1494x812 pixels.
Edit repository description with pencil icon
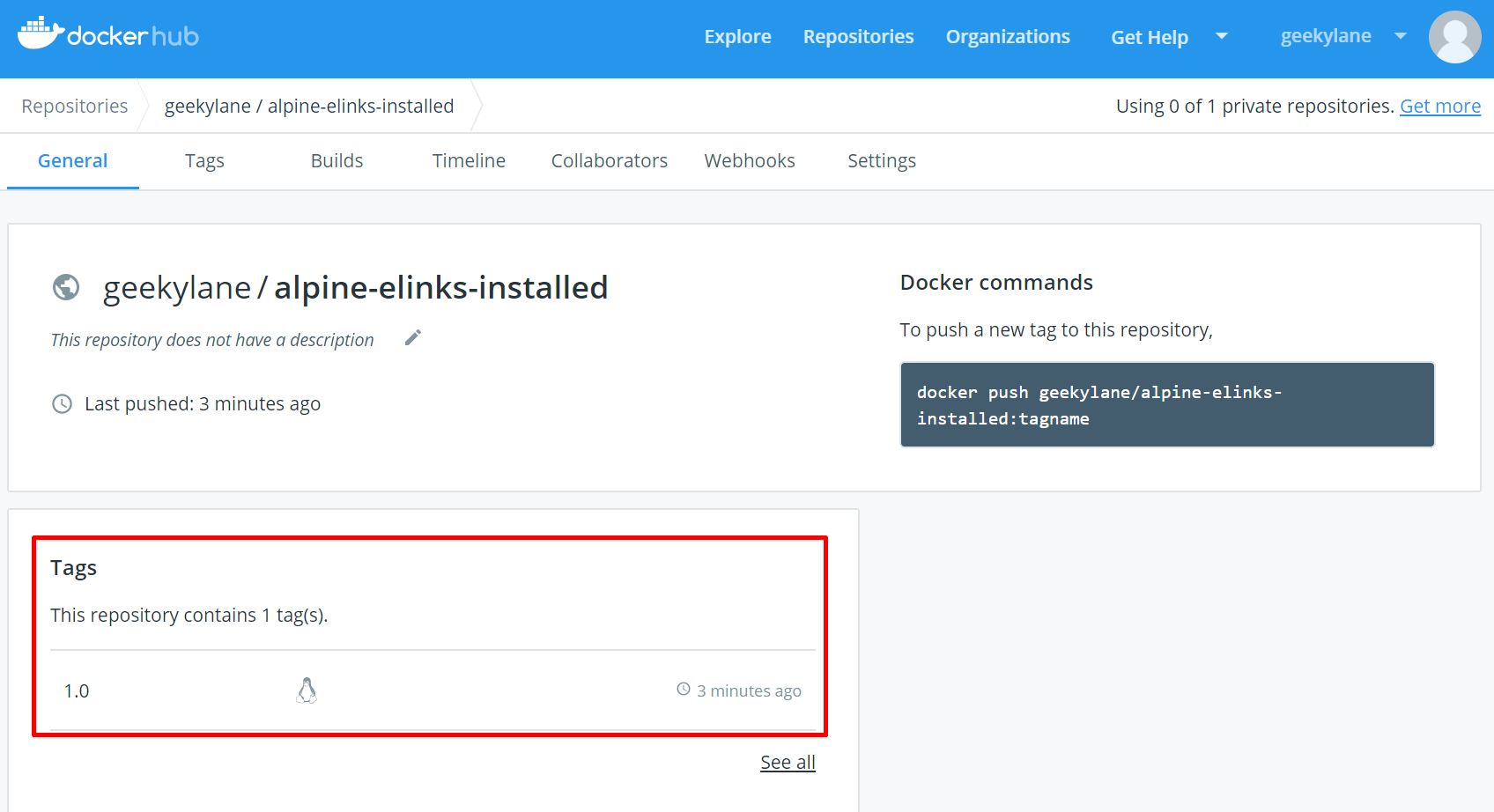point(413,338)
